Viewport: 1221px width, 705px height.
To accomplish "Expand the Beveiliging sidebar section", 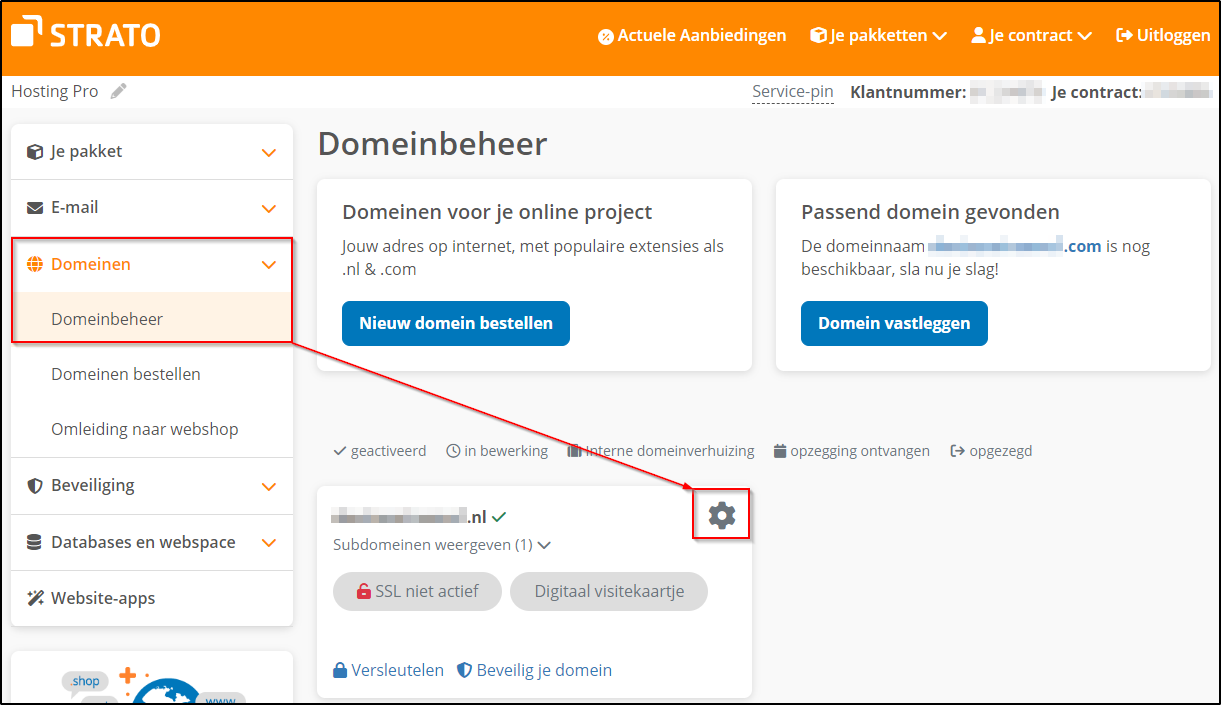I will click(x=151, y=485).
